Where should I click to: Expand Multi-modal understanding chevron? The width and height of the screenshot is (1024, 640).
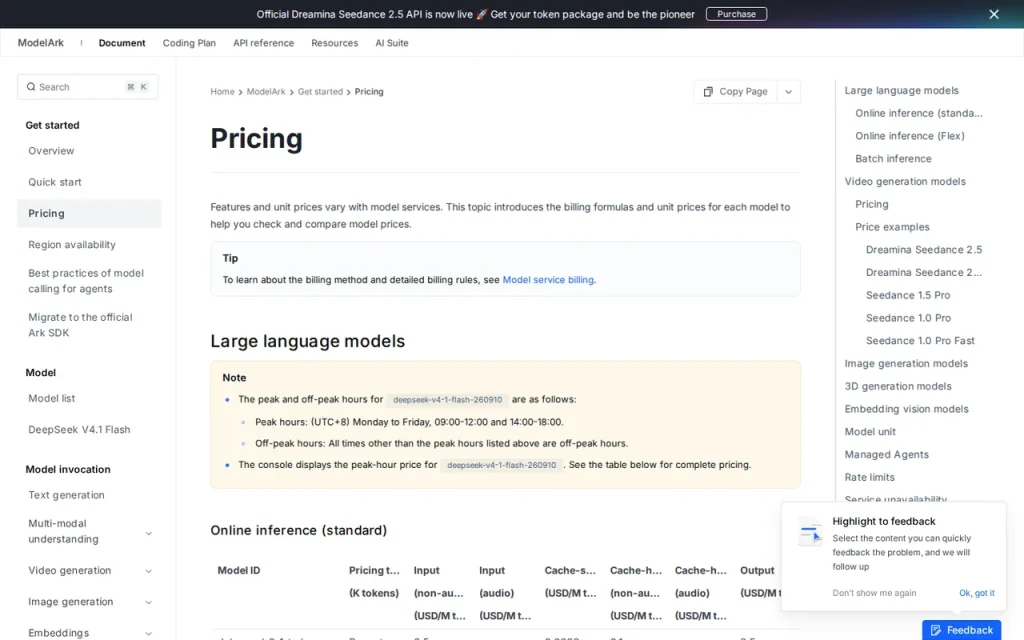coord(148,534)
